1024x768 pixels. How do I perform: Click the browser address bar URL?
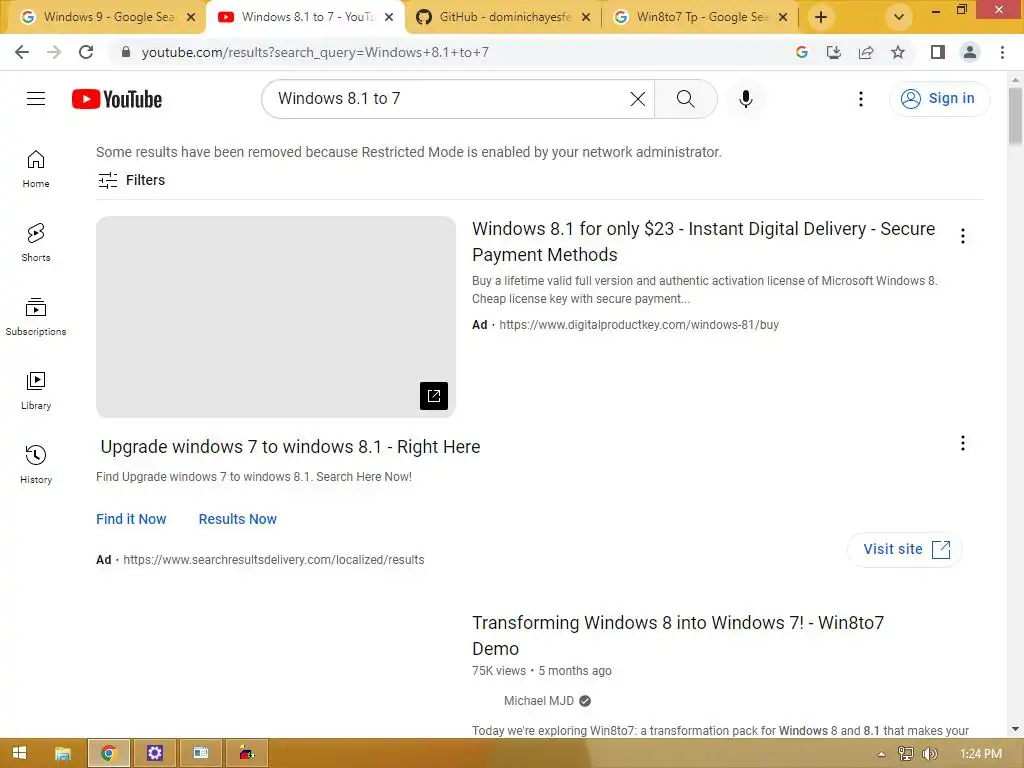tap(315, 52)
